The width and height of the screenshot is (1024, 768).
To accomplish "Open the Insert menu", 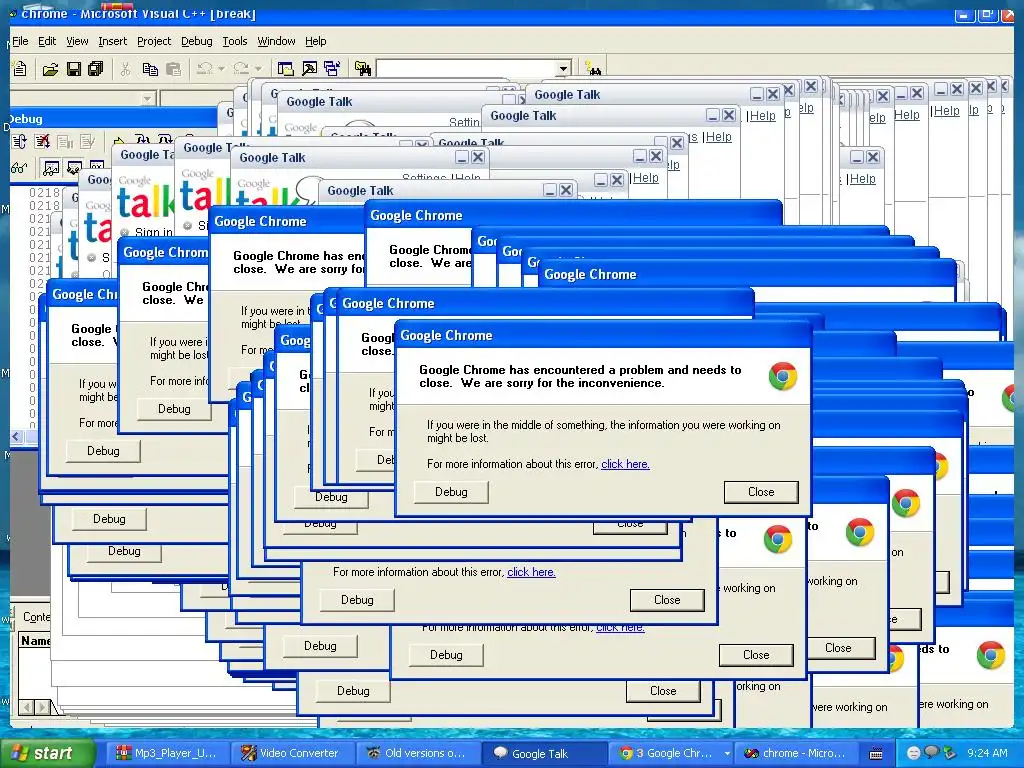I will tap(112, 41).
